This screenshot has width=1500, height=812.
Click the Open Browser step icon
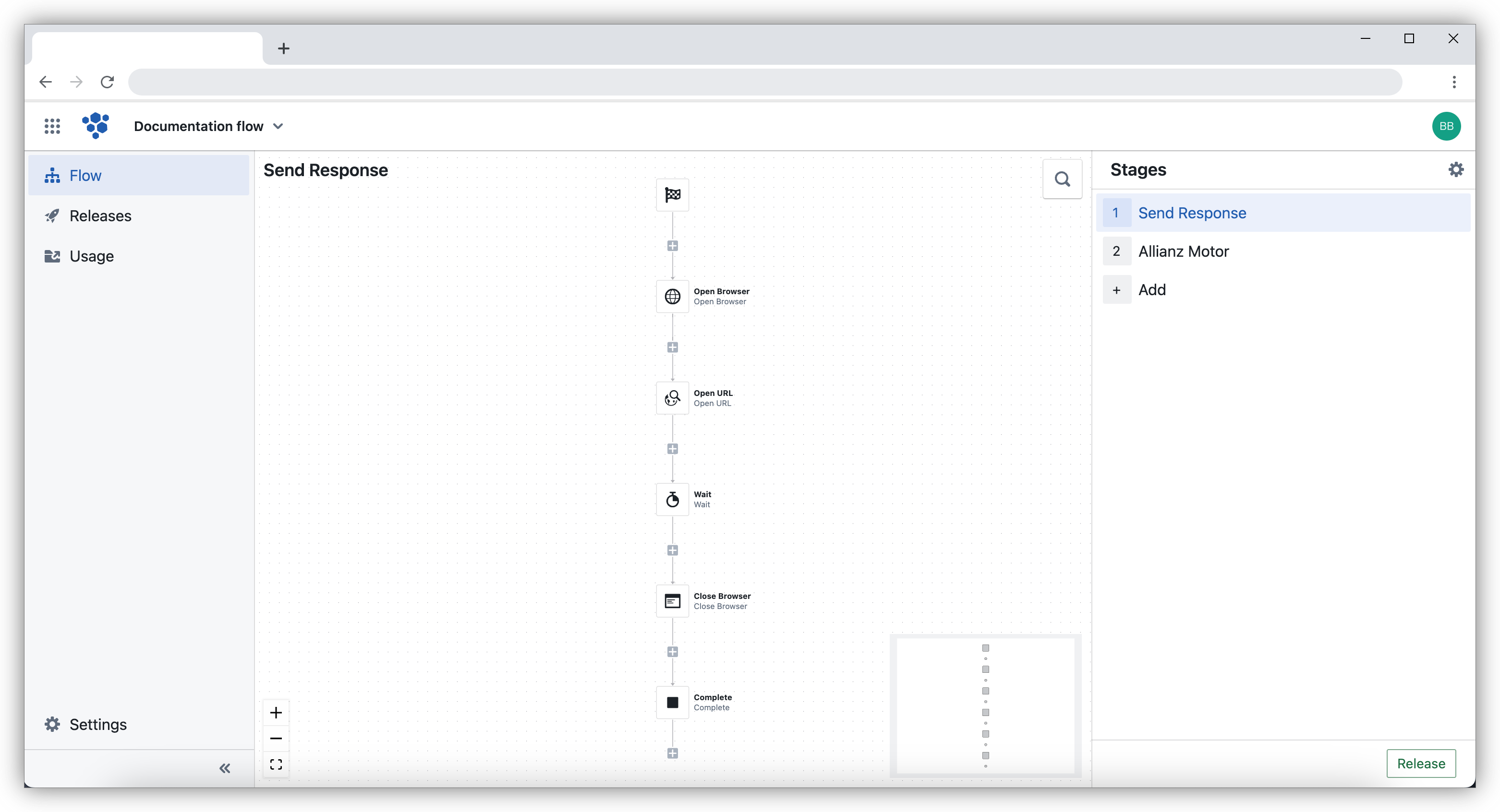click(x=672, y=296)
